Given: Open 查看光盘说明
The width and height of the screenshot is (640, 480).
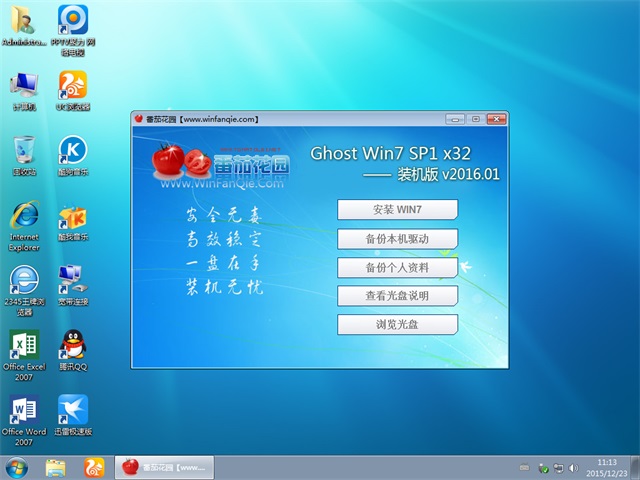Looking at the screenshot, I should pos(397,295).
